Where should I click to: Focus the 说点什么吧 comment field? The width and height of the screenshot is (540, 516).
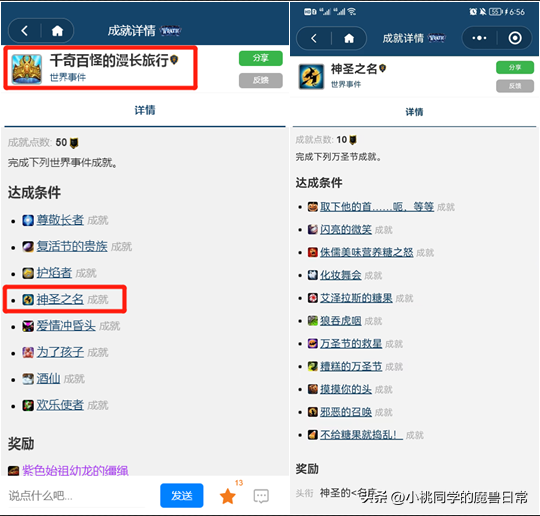click(x=76, y=496)
